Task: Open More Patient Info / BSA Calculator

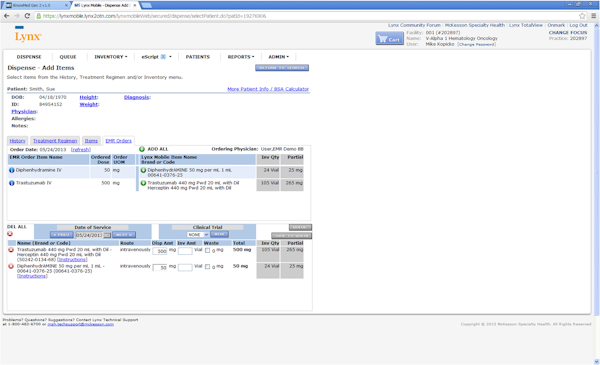Action: pyautogui.click(x=268, y=89)
